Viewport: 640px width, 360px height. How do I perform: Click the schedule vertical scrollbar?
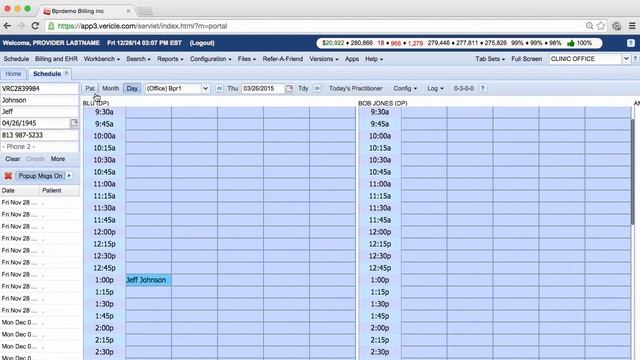633,171
